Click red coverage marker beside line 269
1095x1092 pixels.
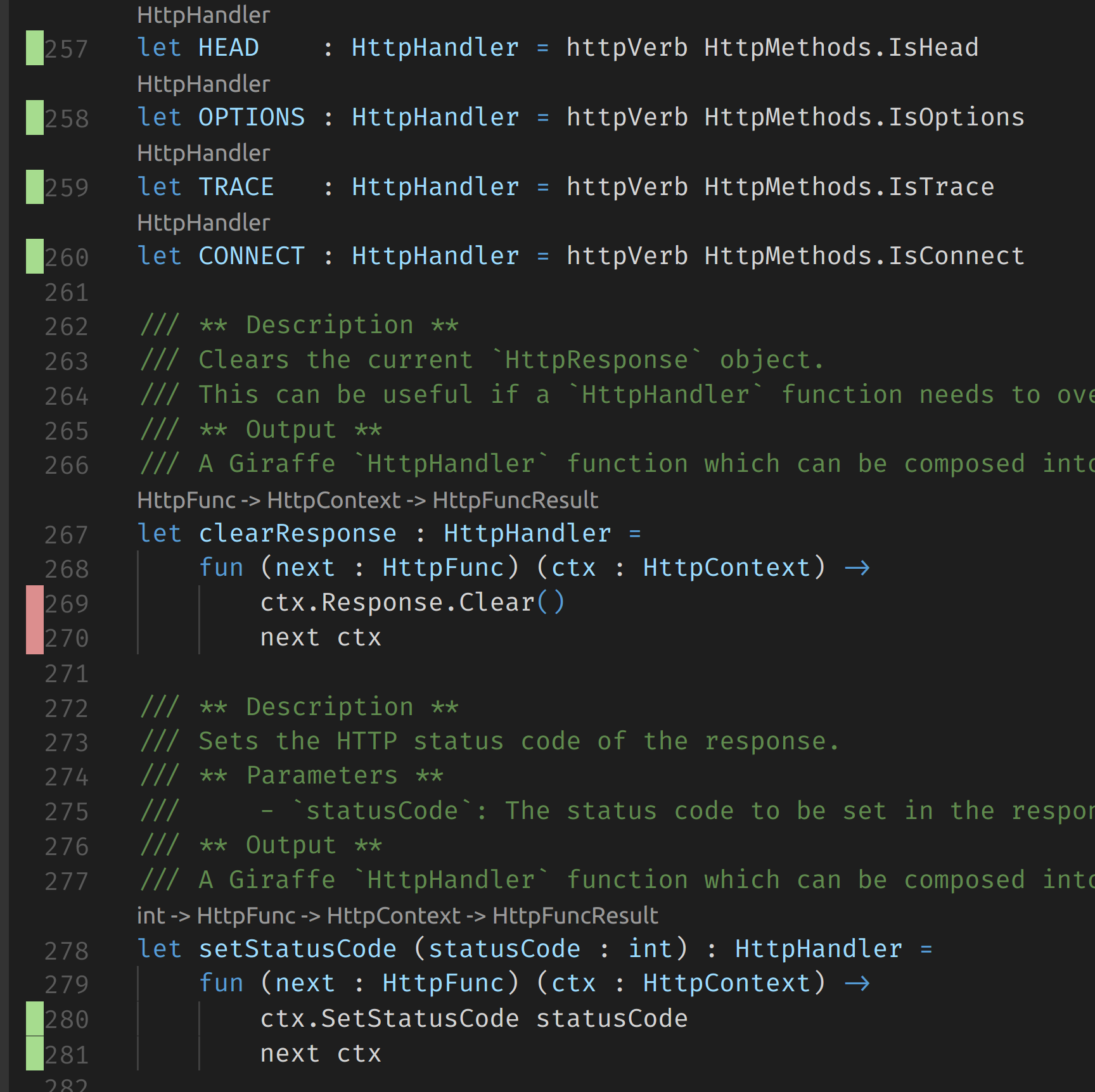tap(35, 602)
